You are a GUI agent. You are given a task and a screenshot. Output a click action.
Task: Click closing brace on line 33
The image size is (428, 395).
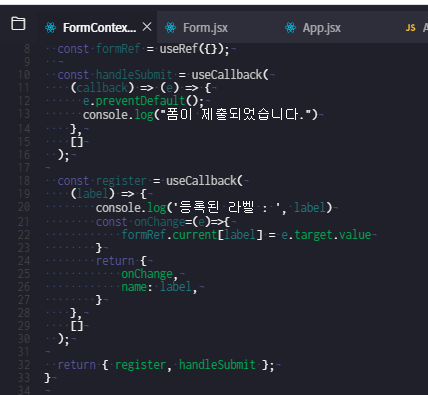click(48, 378)
